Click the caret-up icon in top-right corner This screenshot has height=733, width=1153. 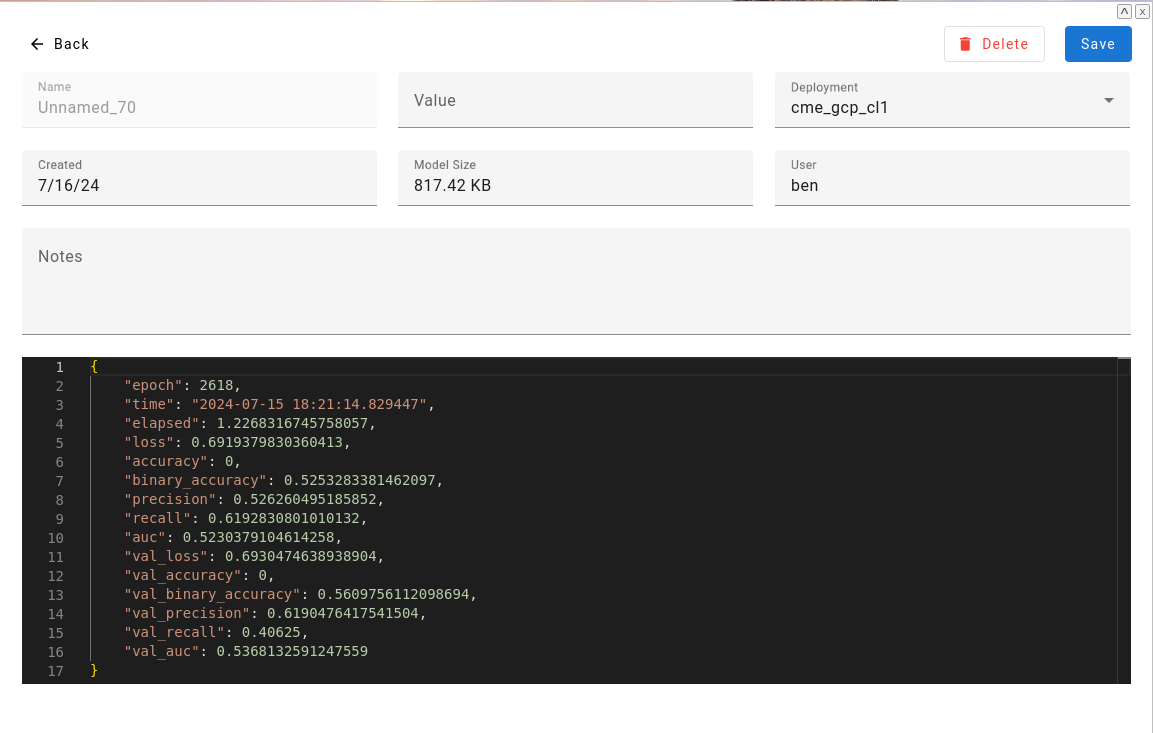1124,11
